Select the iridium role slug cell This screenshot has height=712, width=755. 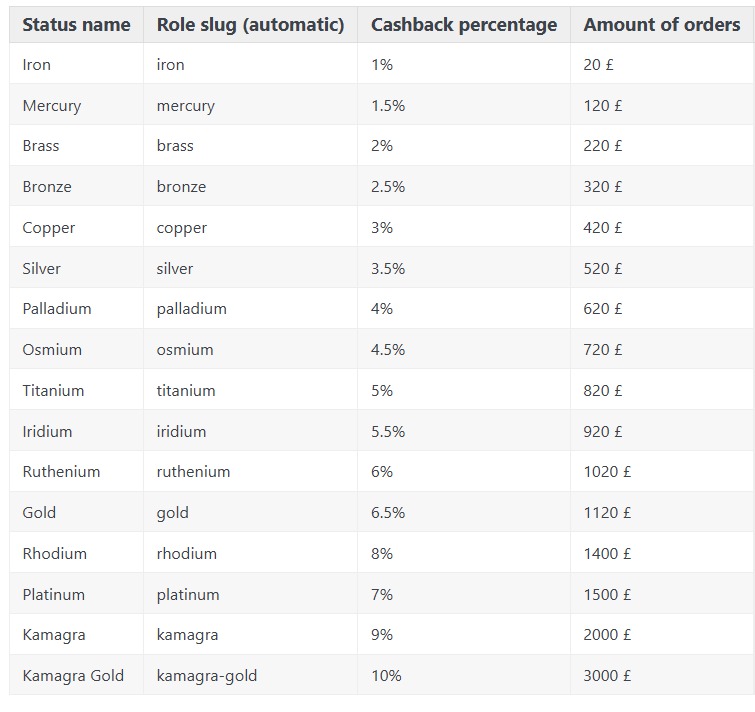point(181,432)
